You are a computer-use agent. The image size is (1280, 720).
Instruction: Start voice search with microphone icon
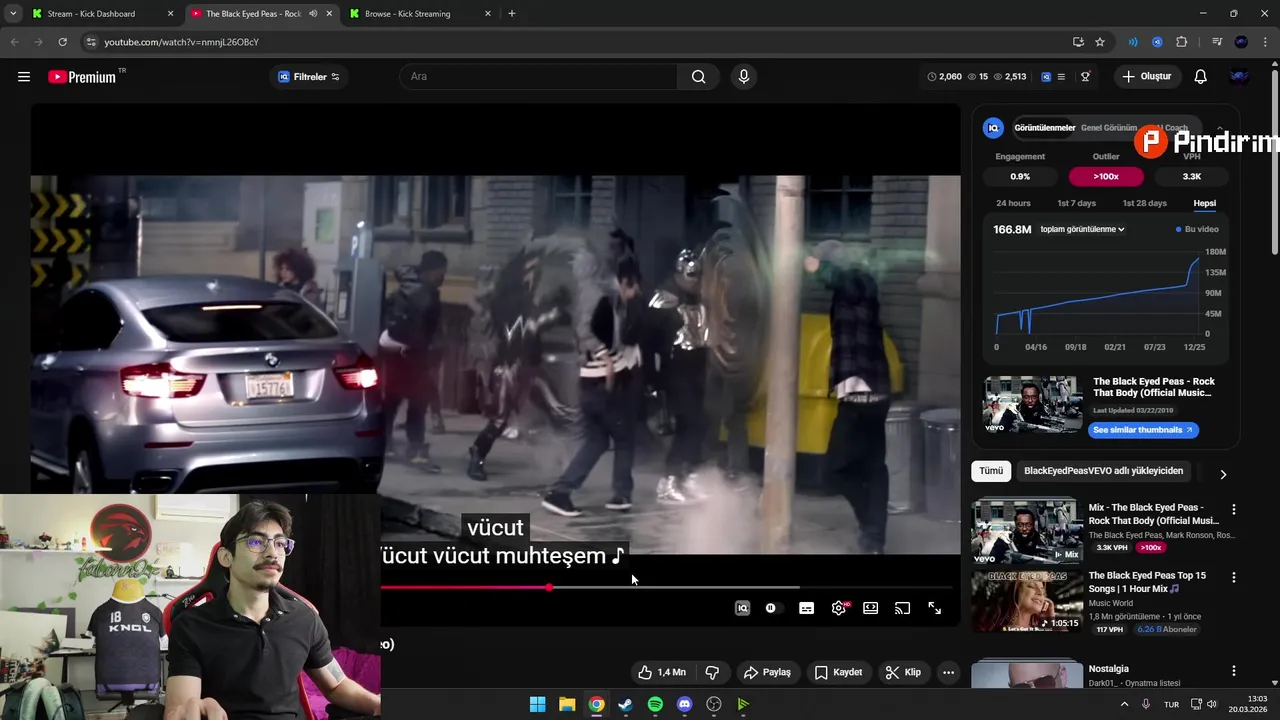[x=743, y=77]
